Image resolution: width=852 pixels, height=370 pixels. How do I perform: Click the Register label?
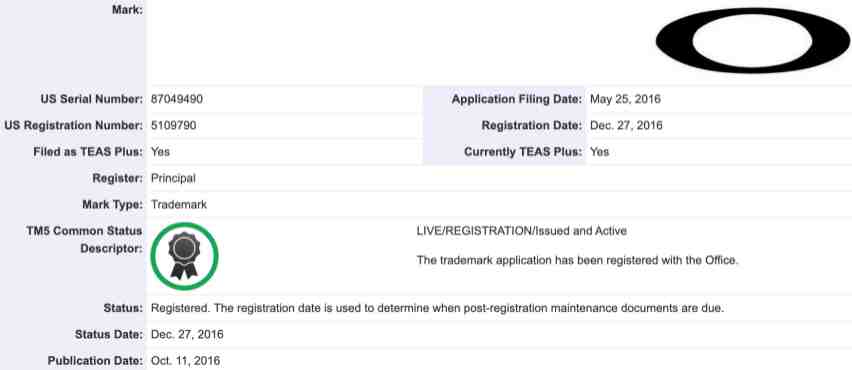coord(118,178)
